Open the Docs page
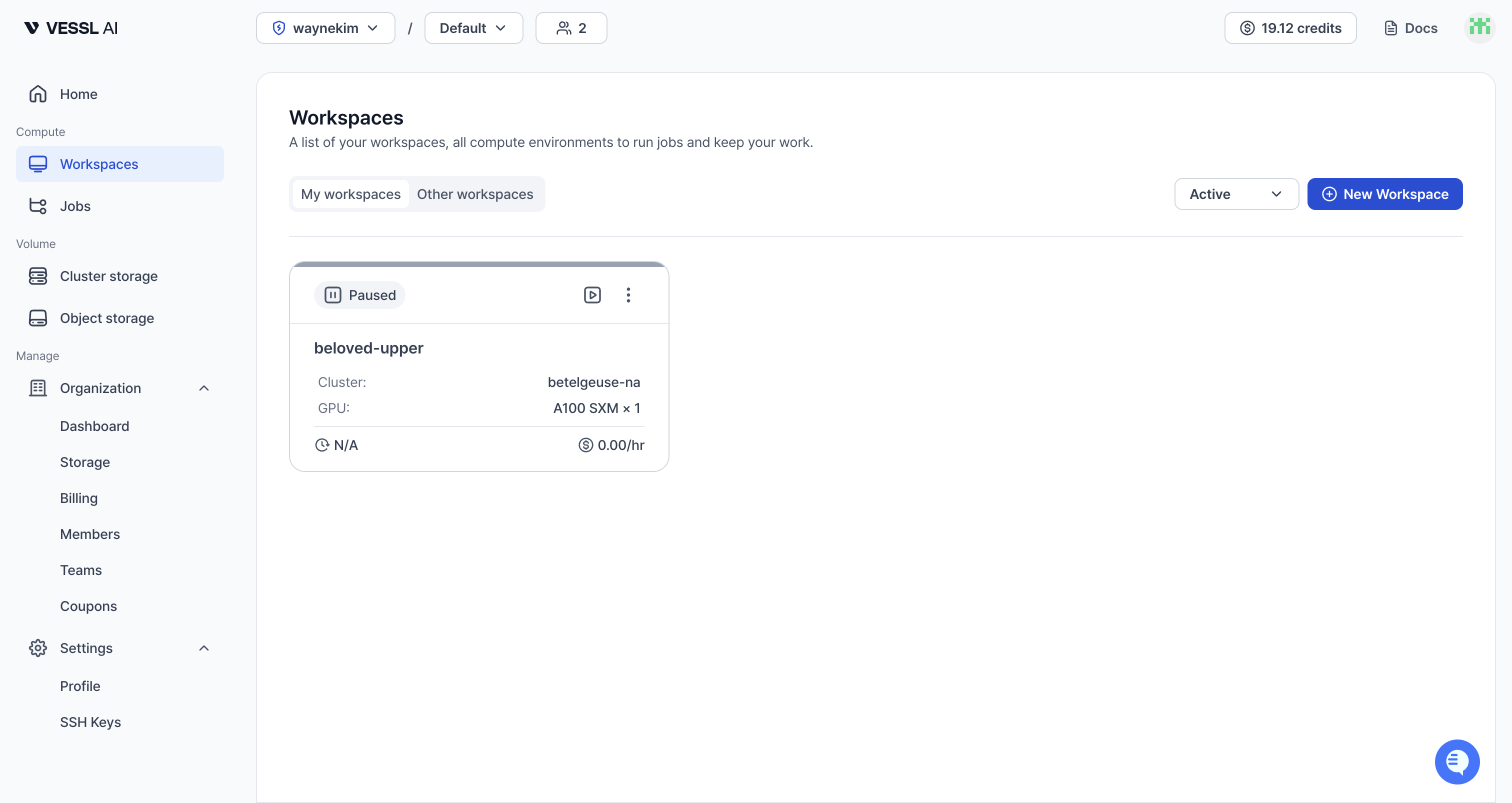 tap(1410, 27)
